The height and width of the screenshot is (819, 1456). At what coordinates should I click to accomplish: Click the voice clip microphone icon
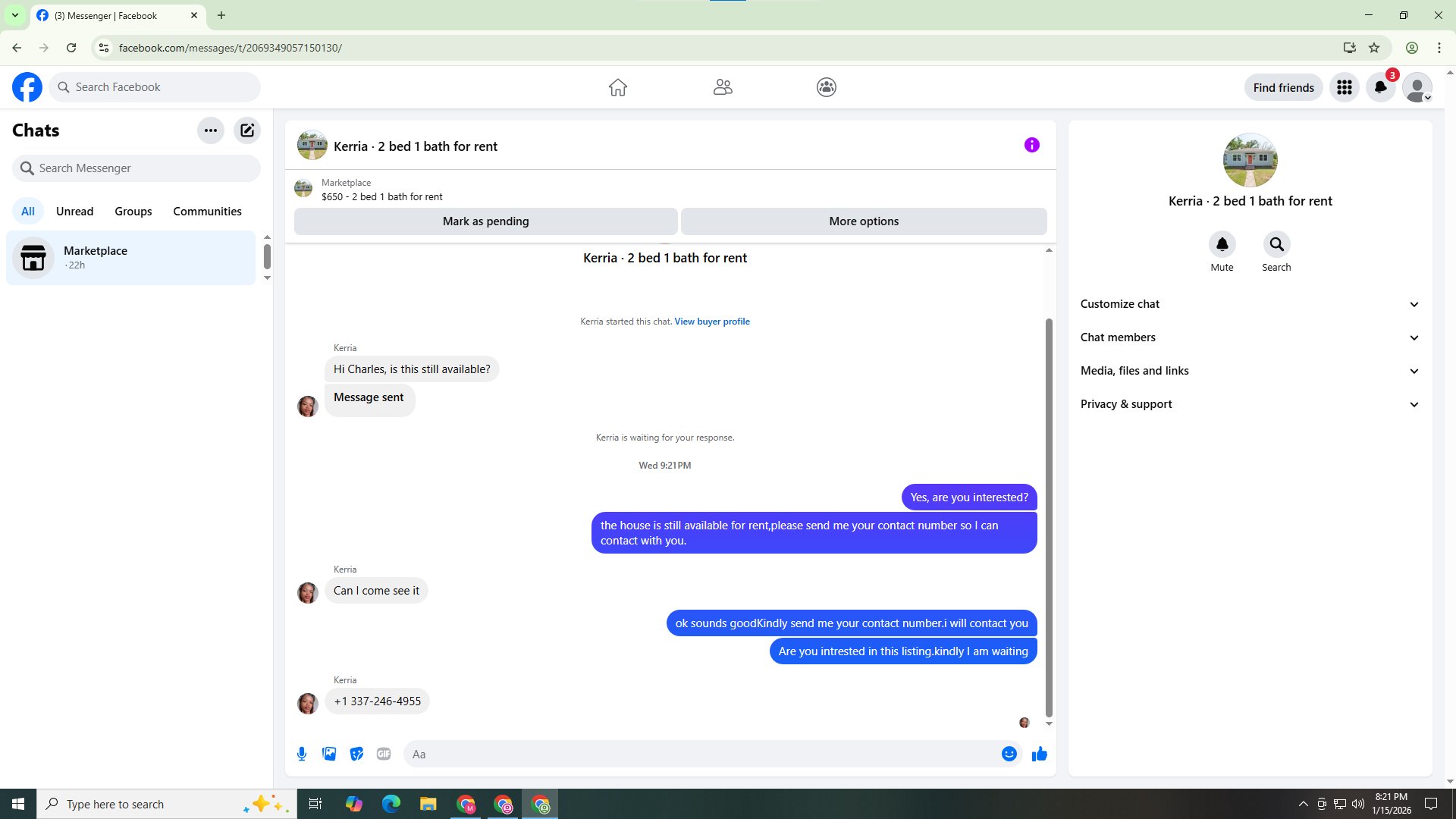coord(302,754)
